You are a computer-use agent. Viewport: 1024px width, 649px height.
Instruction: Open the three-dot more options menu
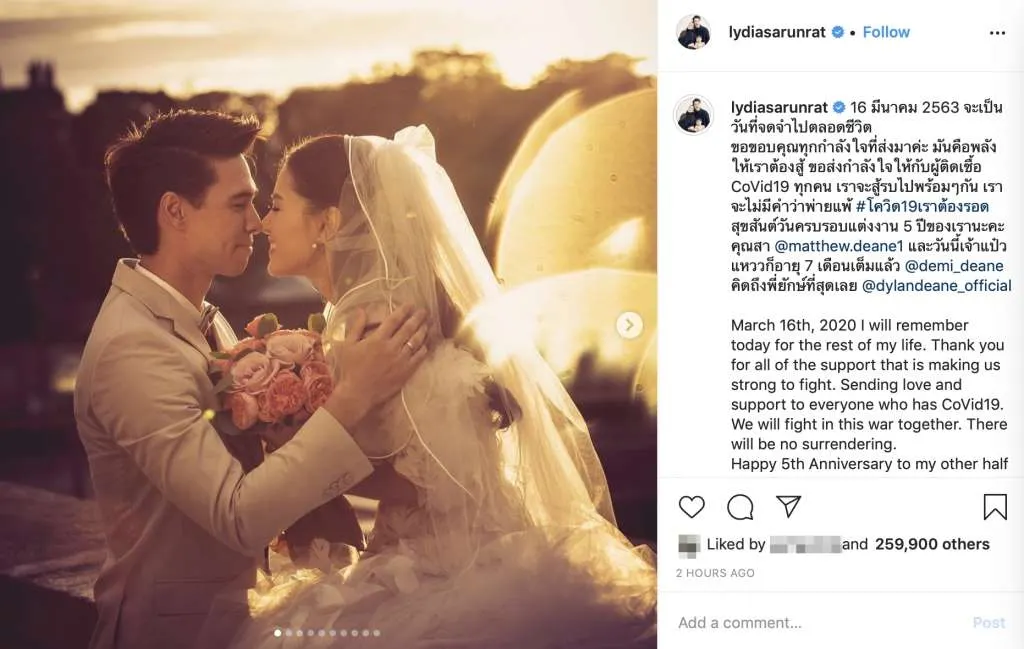click(997, 33)
